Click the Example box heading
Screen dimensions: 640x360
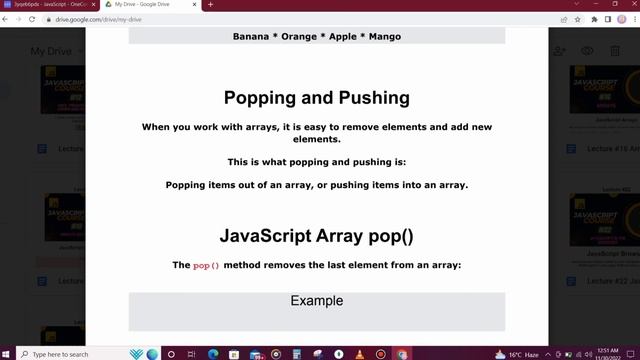pyautogui.click(x=317, y=301)
